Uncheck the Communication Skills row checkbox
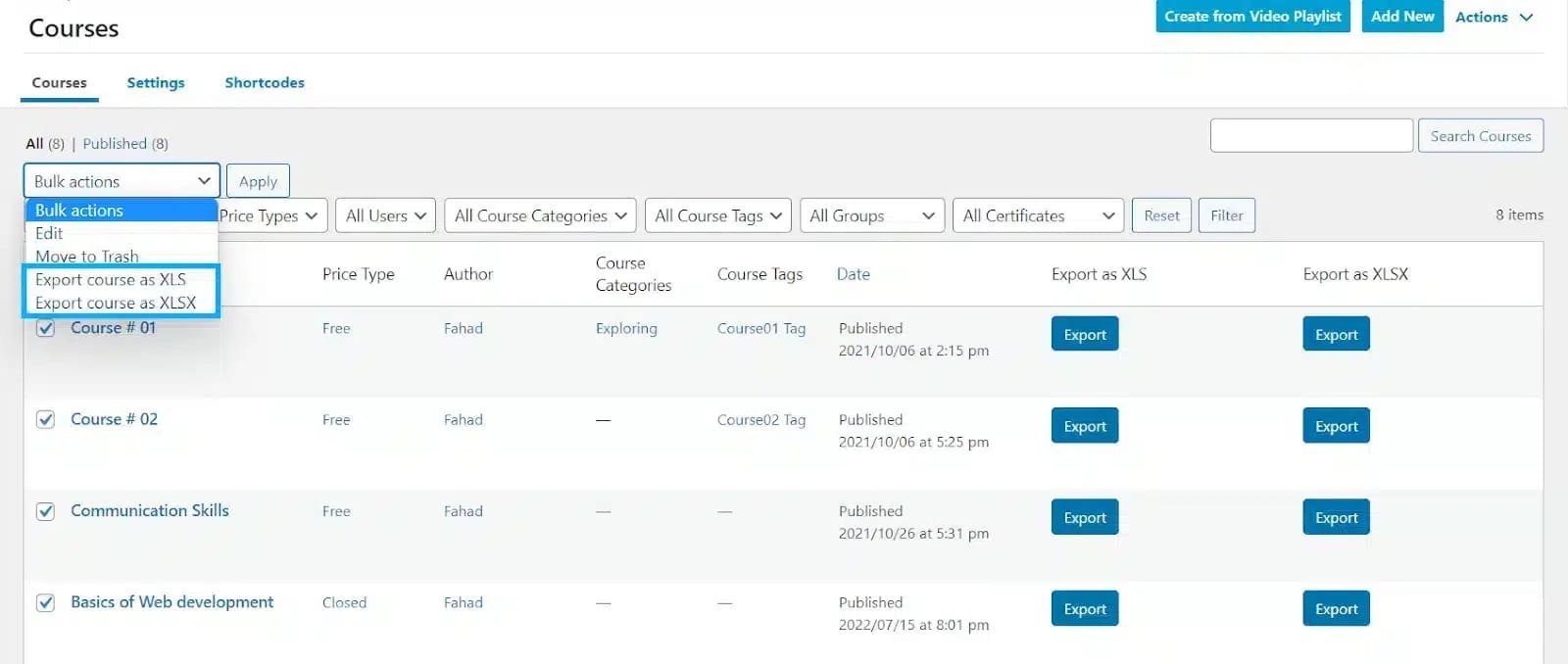The image size is (1568, 664). pos(45,511)
